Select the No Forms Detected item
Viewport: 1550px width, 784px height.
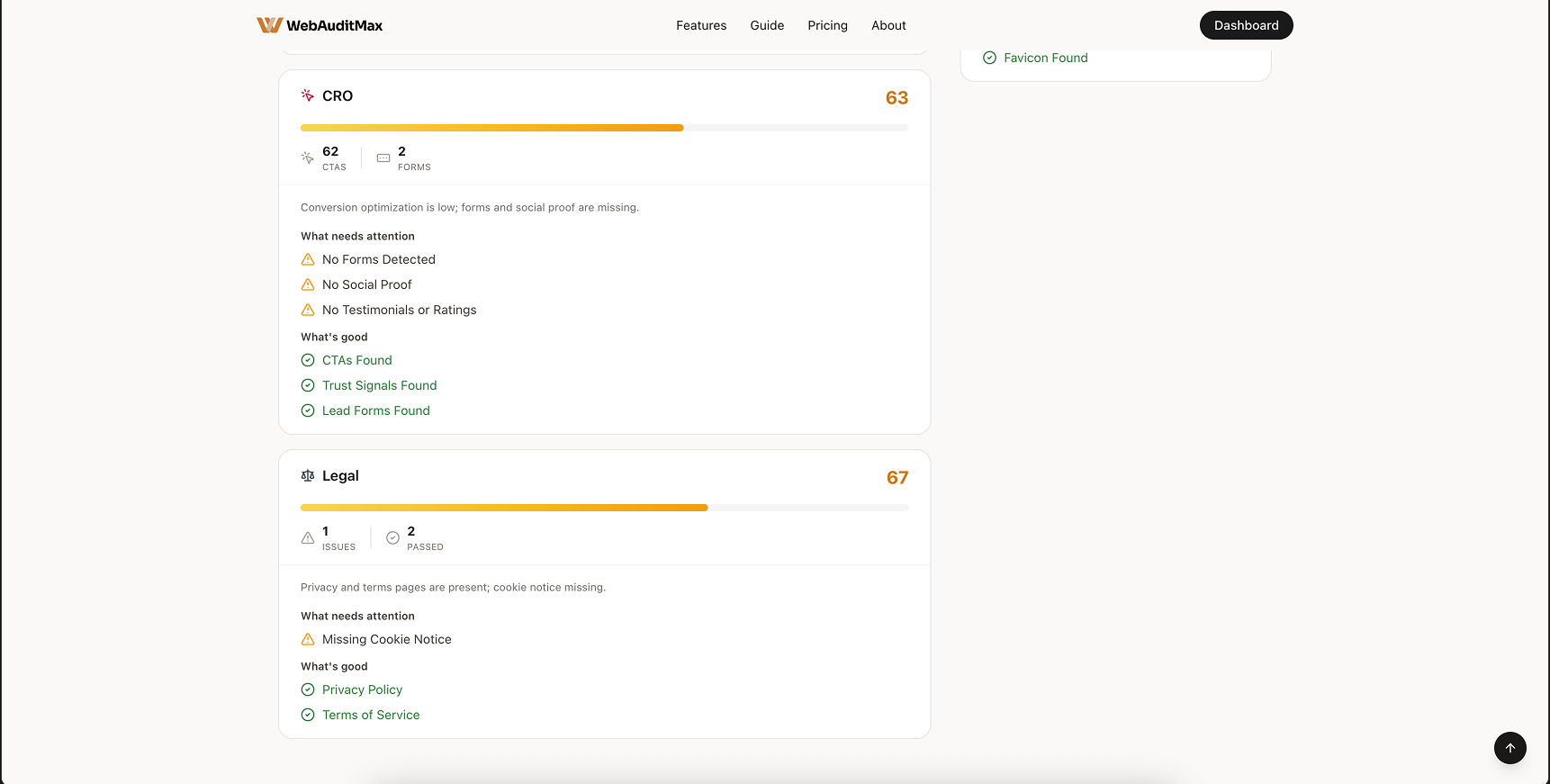[x=379, y=259]
